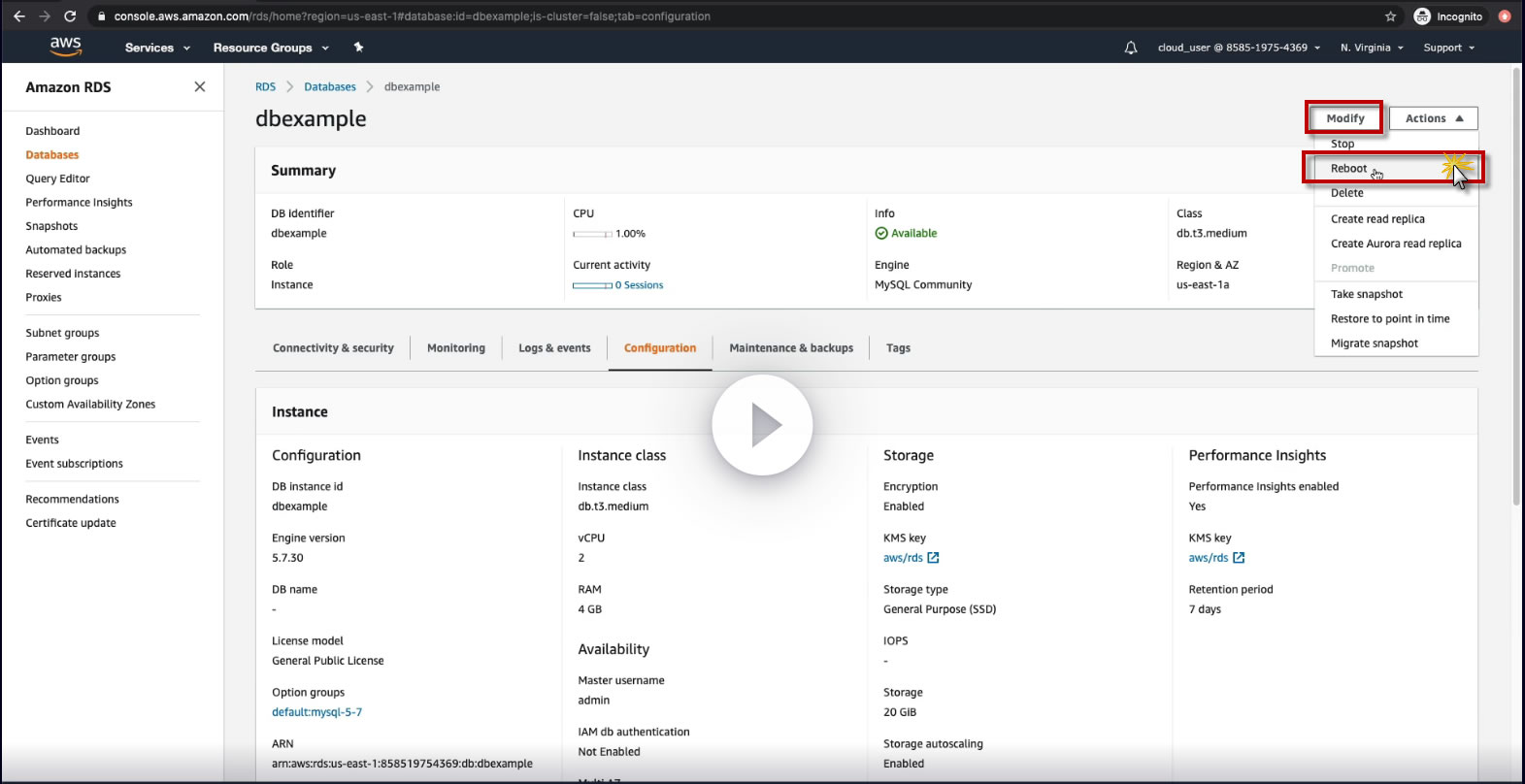Screen dimensions: 1525x784
Task: Click the pin shortcut icon in navbar
Action: pyautogui.click(x=358, y=48)
